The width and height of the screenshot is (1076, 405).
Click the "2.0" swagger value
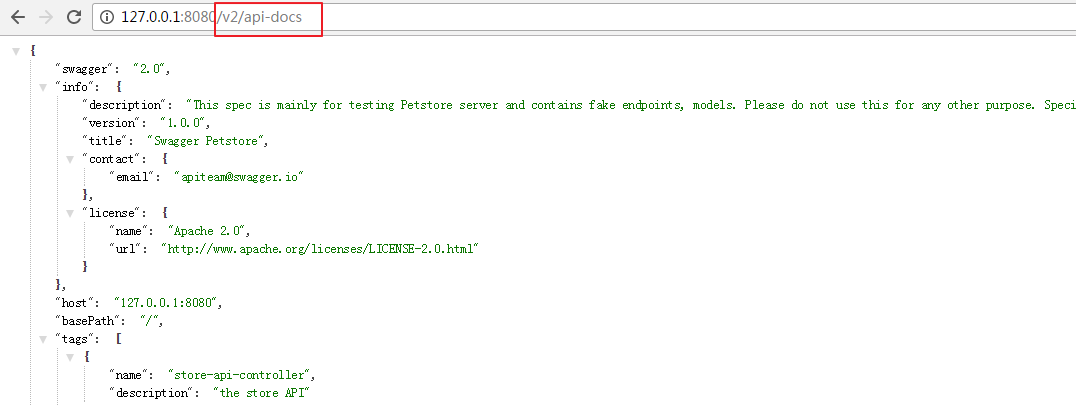tap(150, 69)
